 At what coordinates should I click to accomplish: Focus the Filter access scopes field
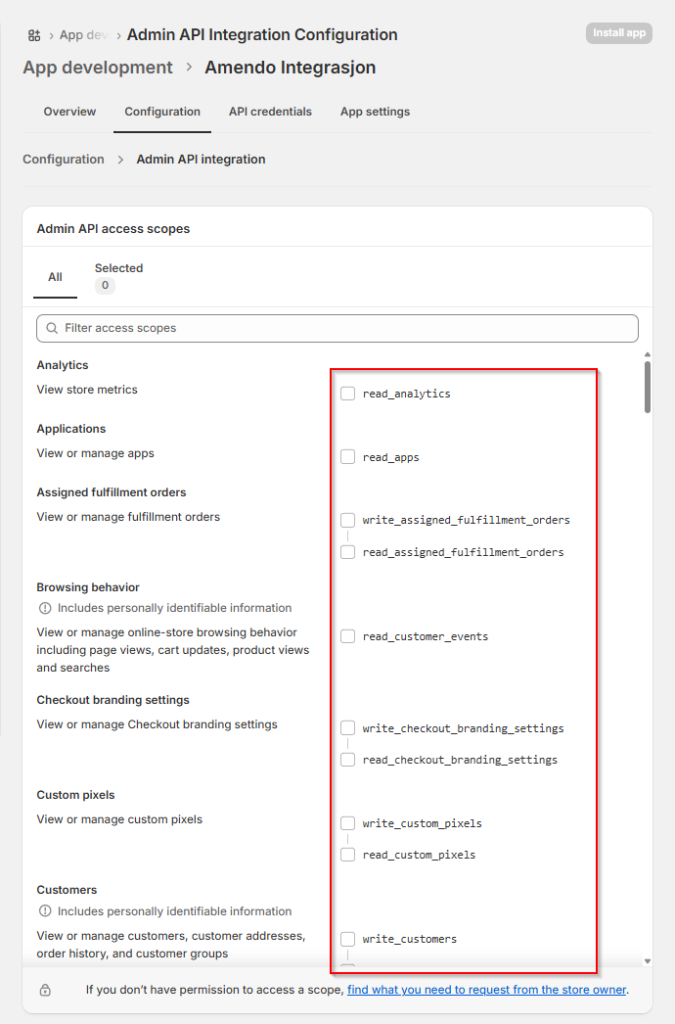340,328
